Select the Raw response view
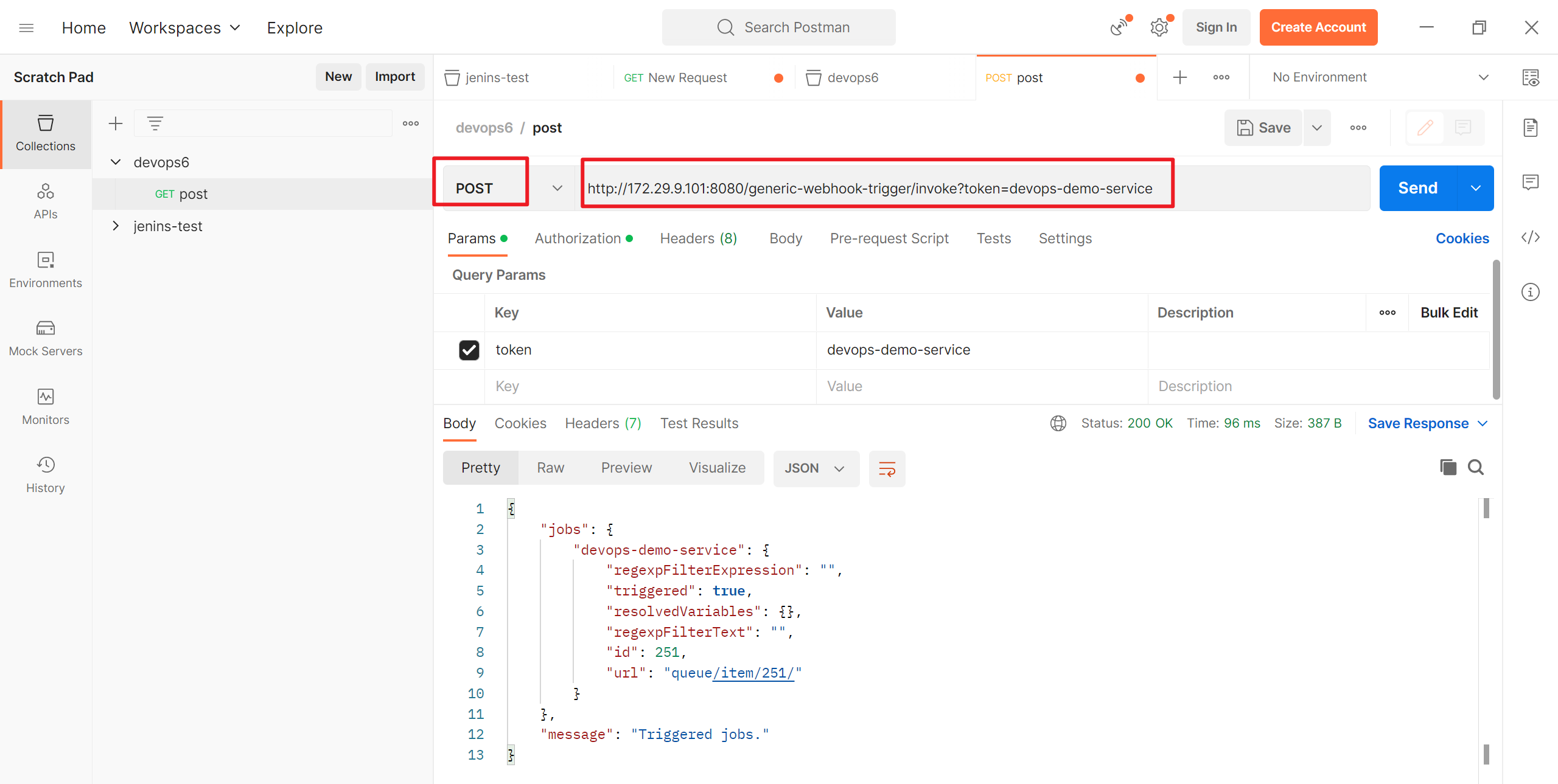This screenshot has height=784, width=1558. [551, 468]
